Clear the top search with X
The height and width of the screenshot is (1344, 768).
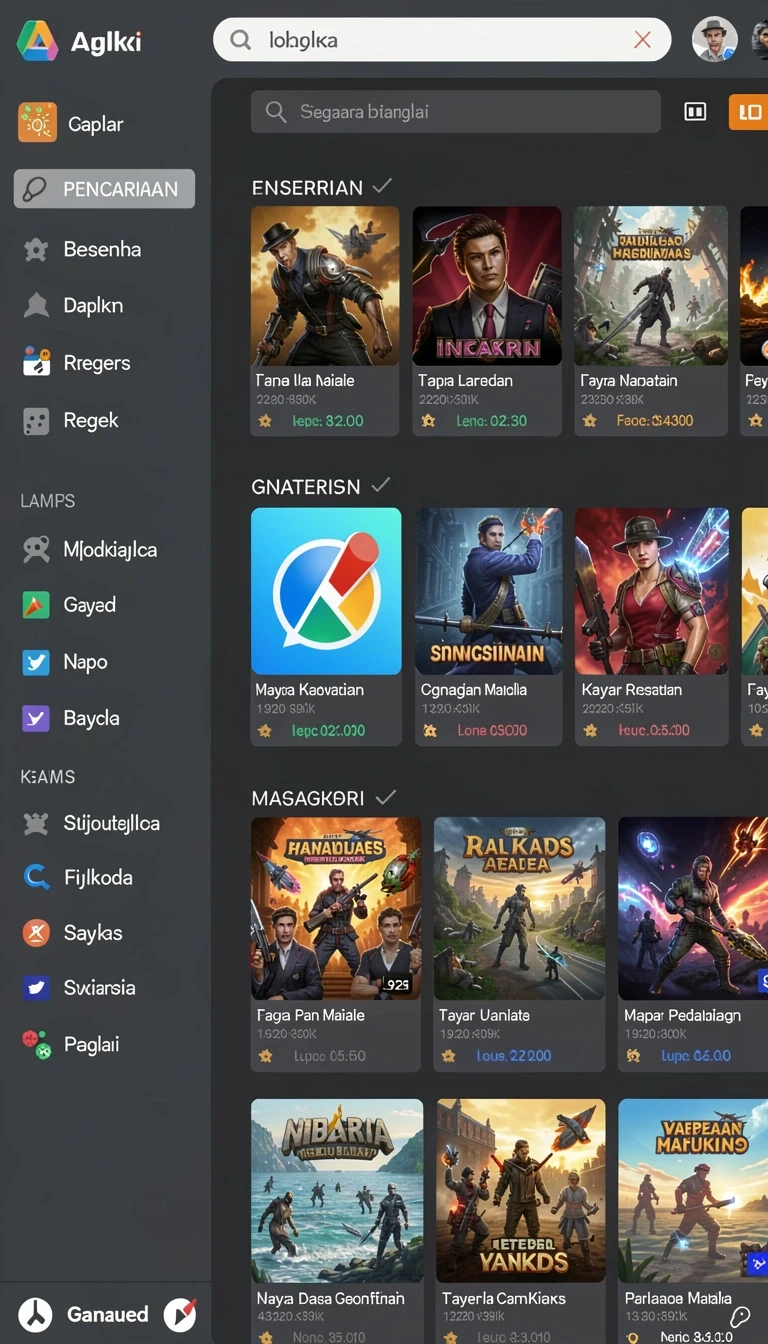click(x=643, y=40)
